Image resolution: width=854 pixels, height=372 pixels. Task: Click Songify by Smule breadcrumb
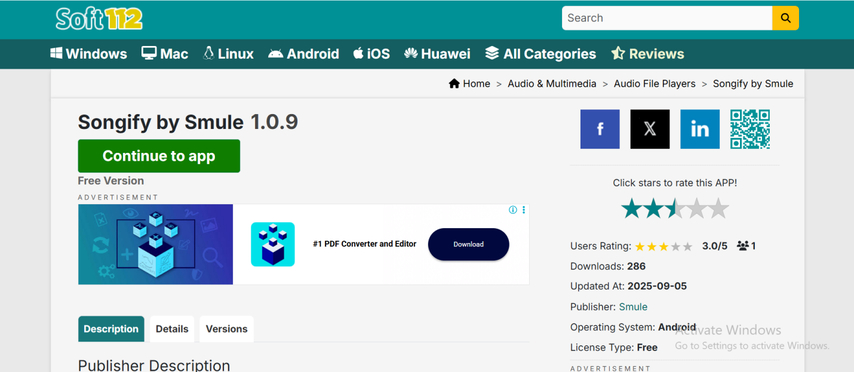pos(753,84)
